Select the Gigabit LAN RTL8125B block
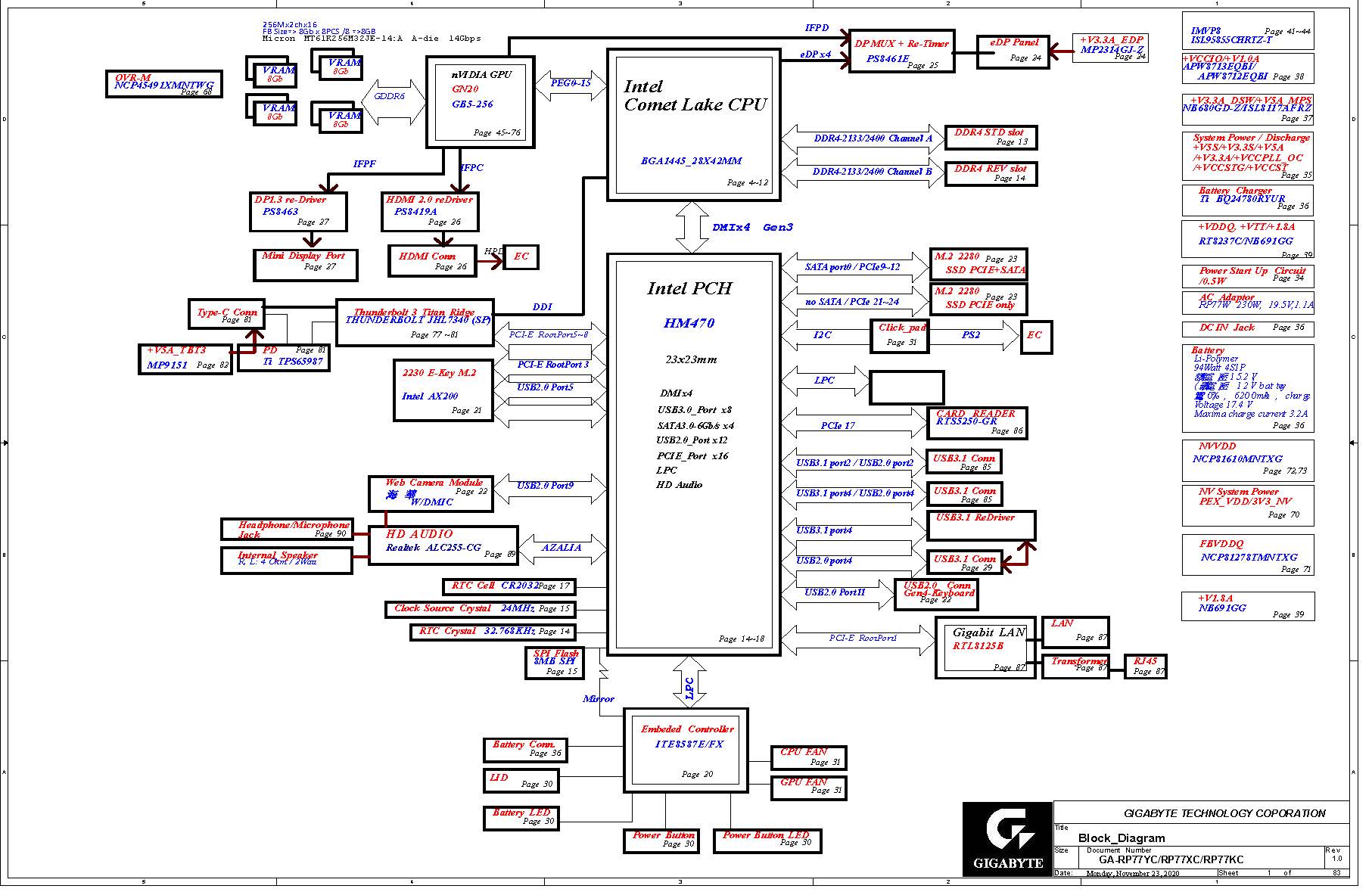Image resolution: width=1372 pixels, height=895 pixels. pyautogui.click(x=985, y=648)
